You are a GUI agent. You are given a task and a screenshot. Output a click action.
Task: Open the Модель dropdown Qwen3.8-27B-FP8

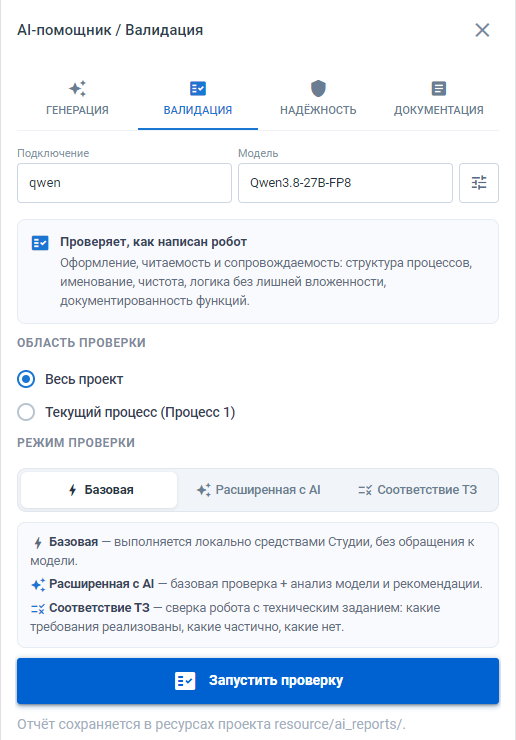pos(345,183)
